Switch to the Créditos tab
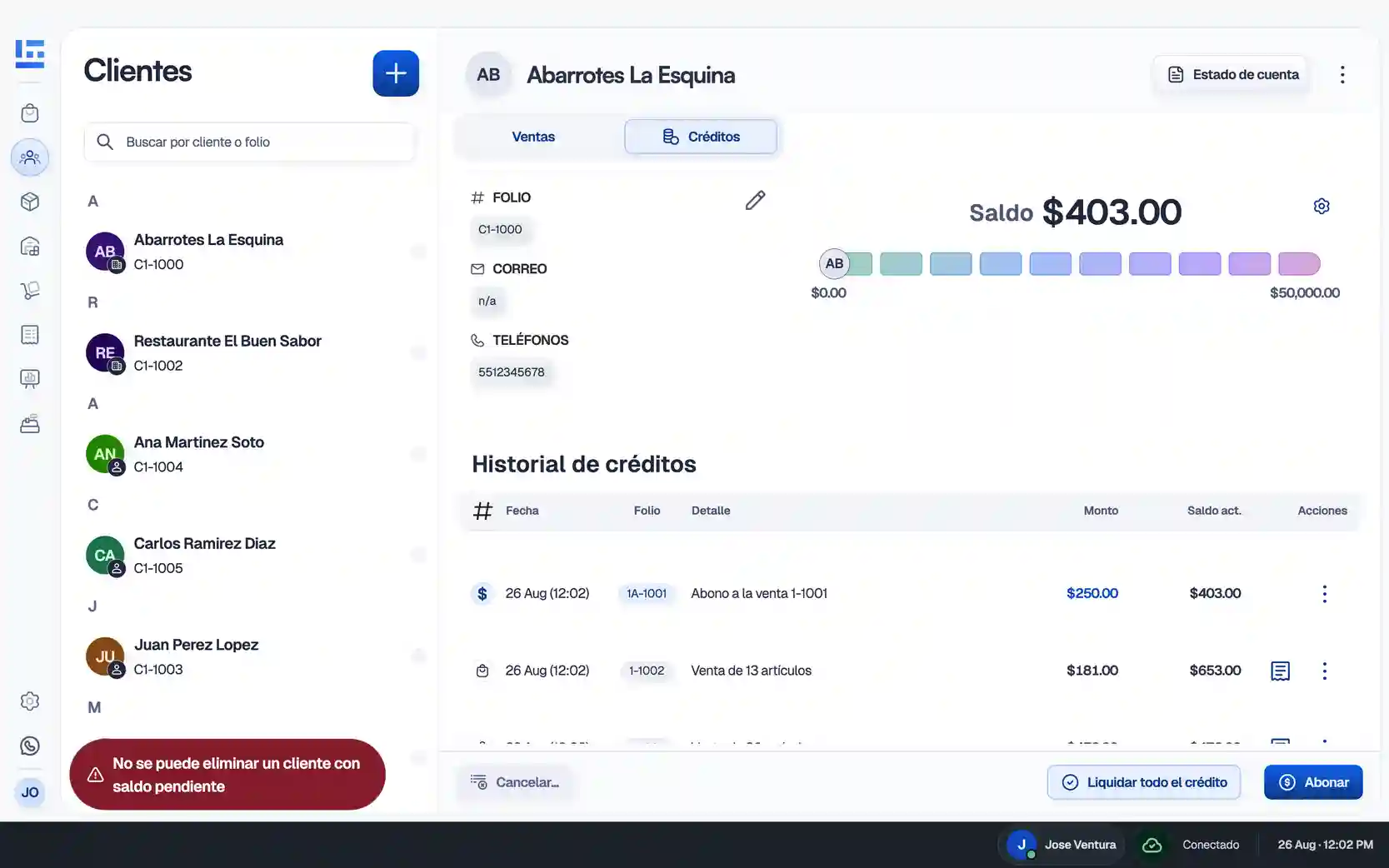 pos(701,137)
